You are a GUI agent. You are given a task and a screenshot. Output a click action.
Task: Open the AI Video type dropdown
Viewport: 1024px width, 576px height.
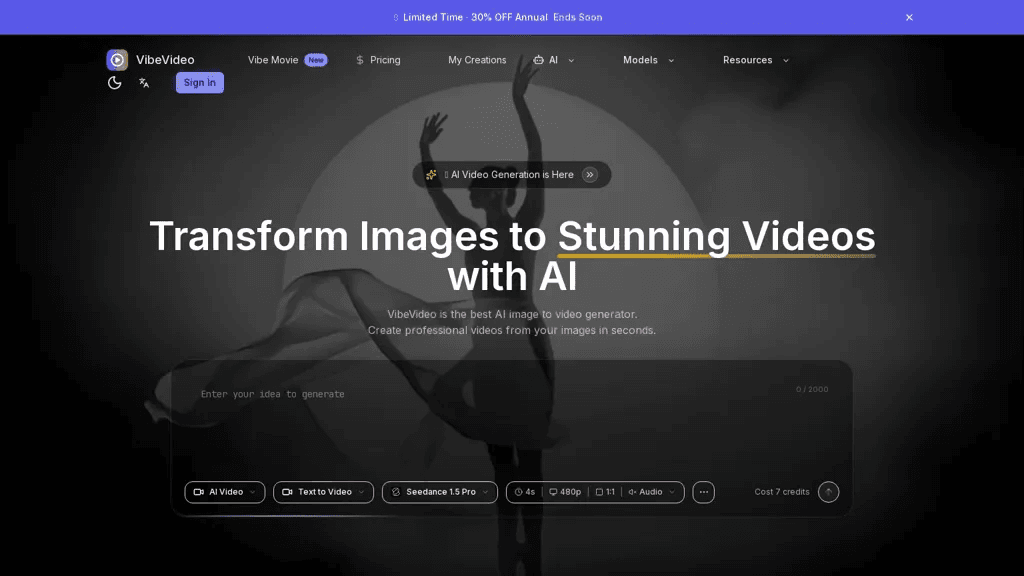pos(225,492)
